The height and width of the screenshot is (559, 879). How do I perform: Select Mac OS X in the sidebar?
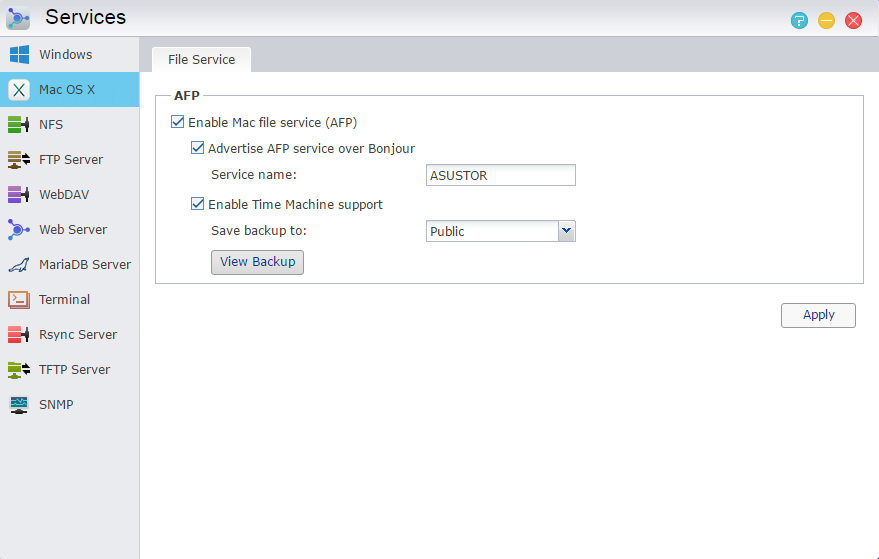[67, 90]
